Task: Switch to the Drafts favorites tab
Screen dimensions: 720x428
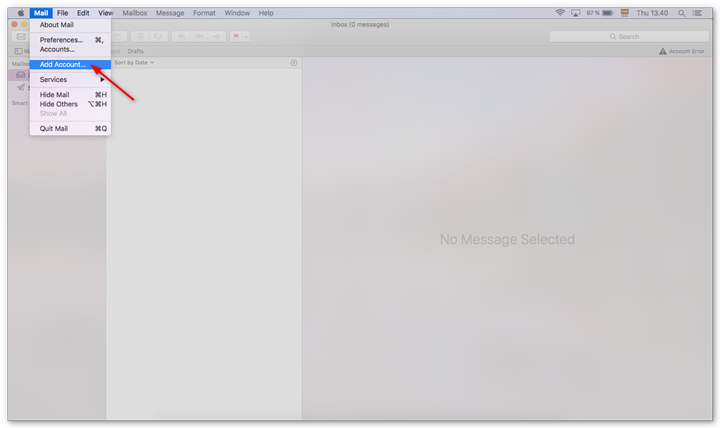Action: point(135,51)
